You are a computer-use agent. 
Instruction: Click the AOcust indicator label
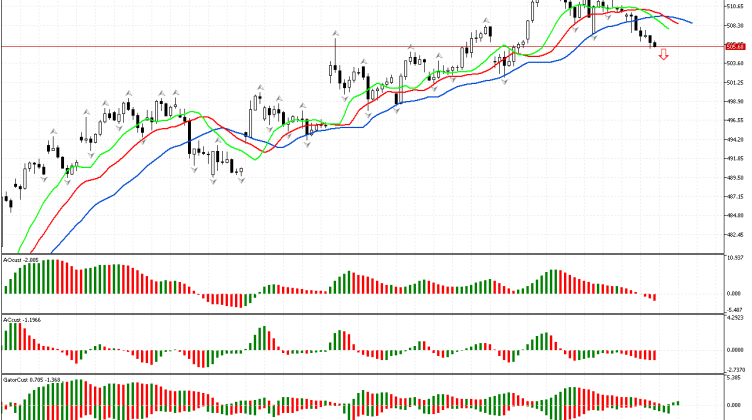pos(21,259)
